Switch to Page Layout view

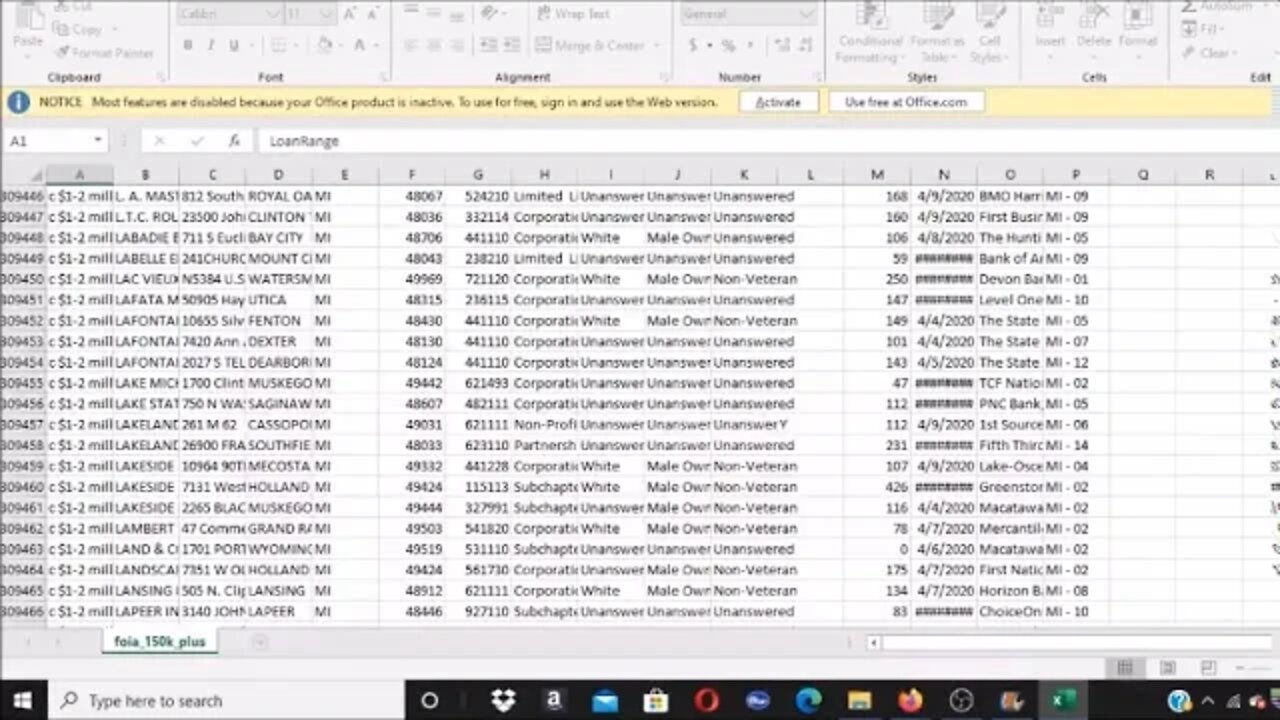(x=1167, y=667)
